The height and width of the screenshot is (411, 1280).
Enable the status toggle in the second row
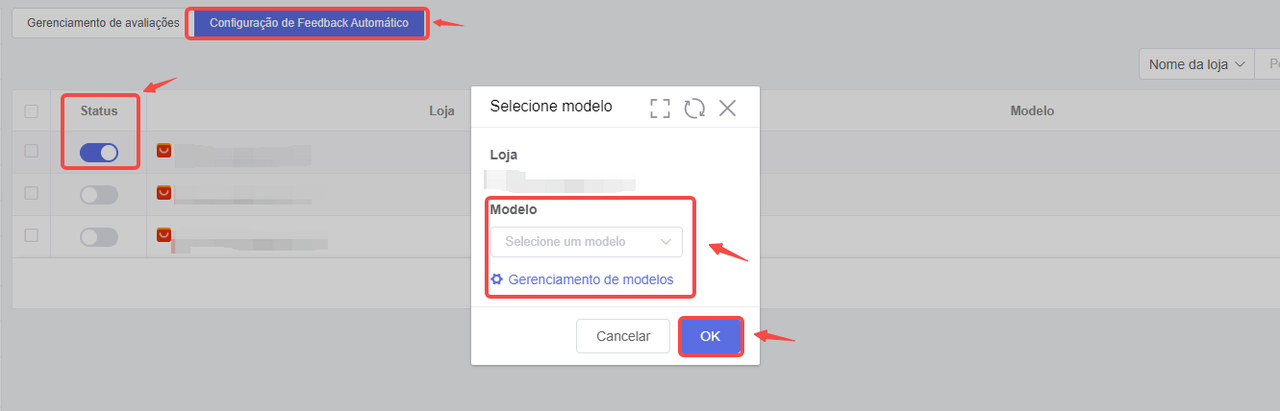point(99,195)
